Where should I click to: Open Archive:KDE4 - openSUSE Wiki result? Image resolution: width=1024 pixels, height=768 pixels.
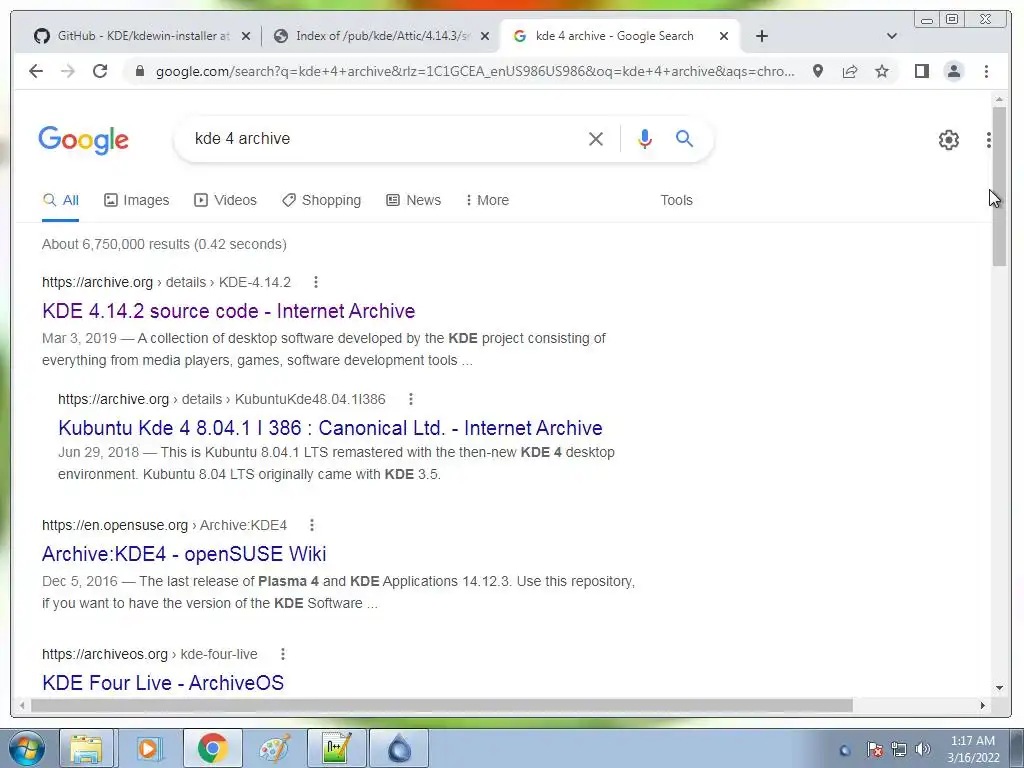pyautogui.click(x=184, y=554)
